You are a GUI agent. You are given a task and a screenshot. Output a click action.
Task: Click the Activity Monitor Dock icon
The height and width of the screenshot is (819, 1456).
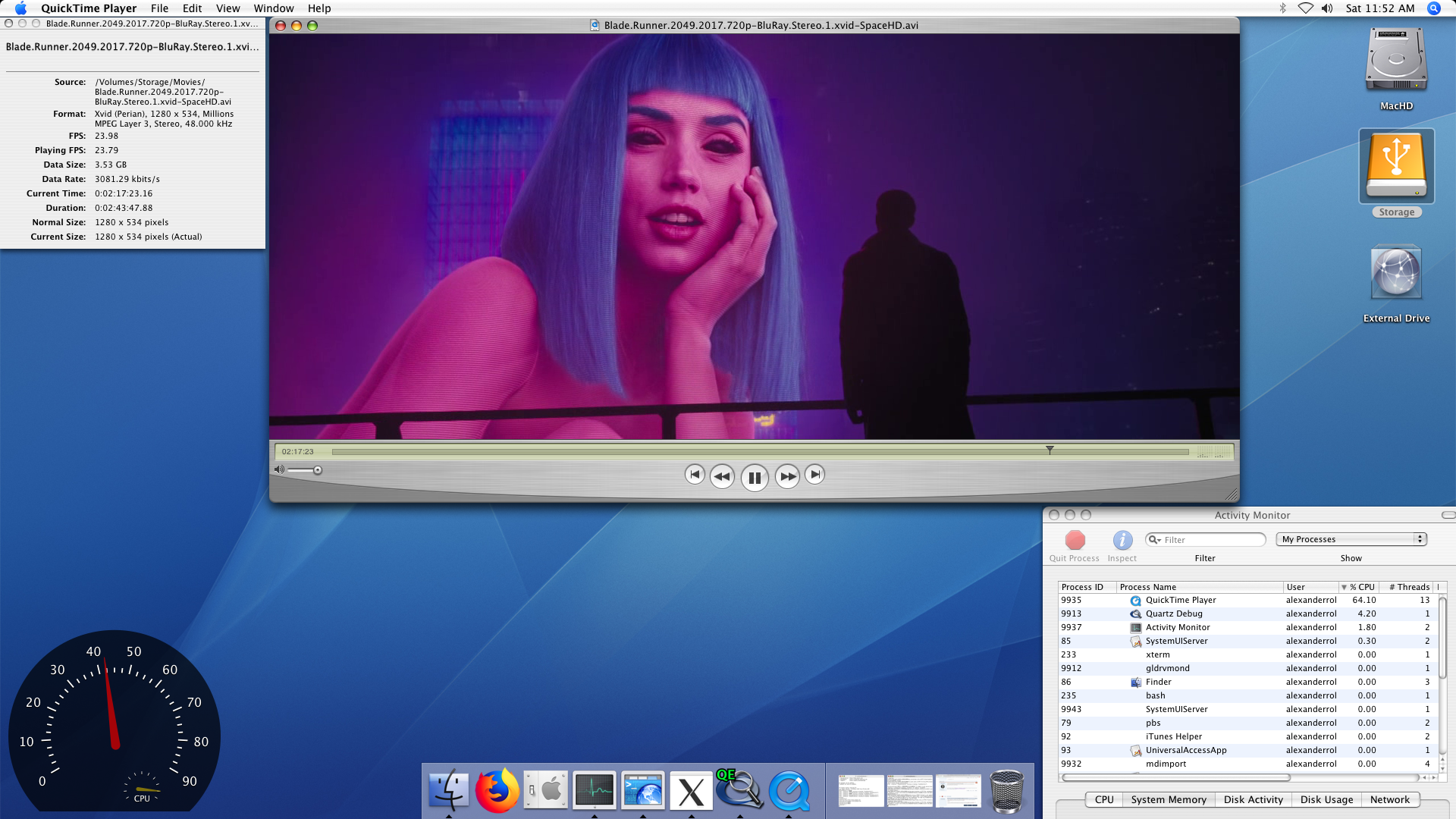[x=595, y=790]
